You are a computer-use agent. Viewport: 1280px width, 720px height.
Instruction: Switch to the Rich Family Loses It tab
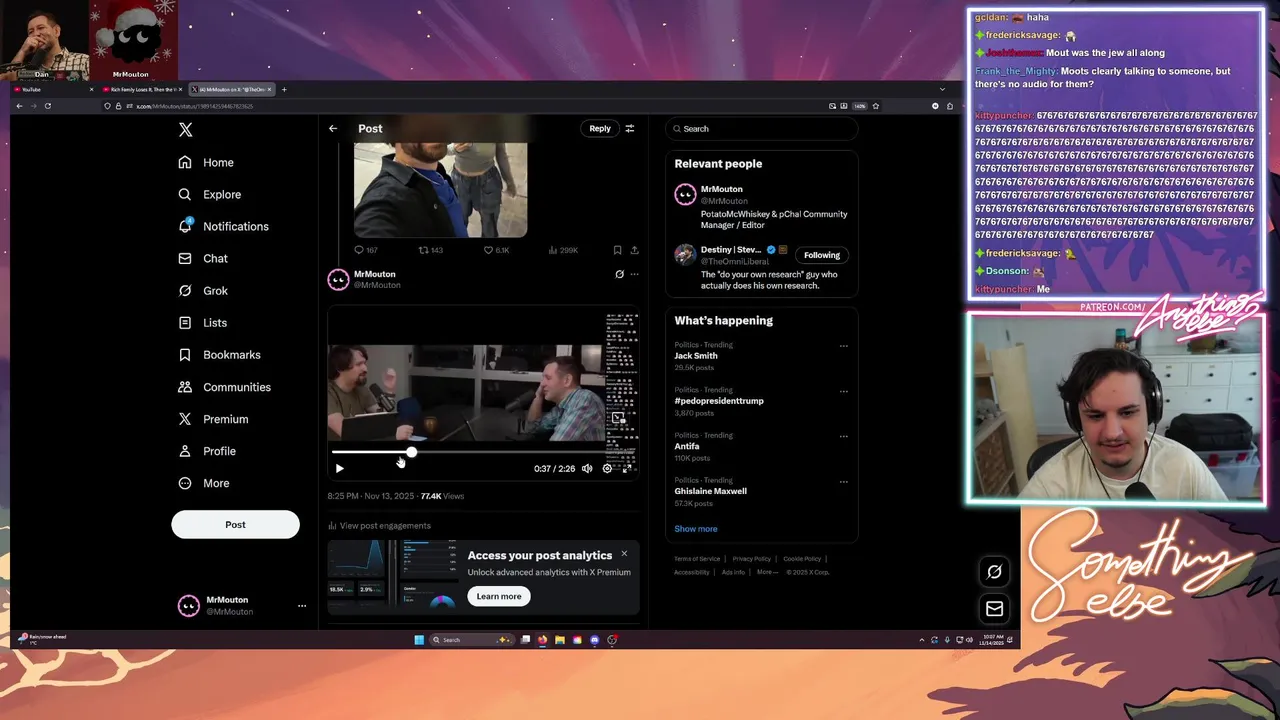(x=143, y=89)
